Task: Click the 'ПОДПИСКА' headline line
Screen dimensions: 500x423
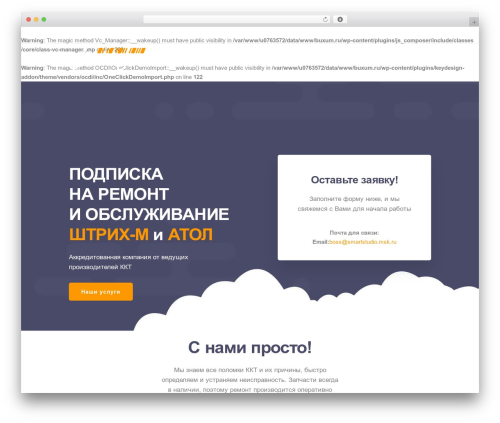Action: 116,174
